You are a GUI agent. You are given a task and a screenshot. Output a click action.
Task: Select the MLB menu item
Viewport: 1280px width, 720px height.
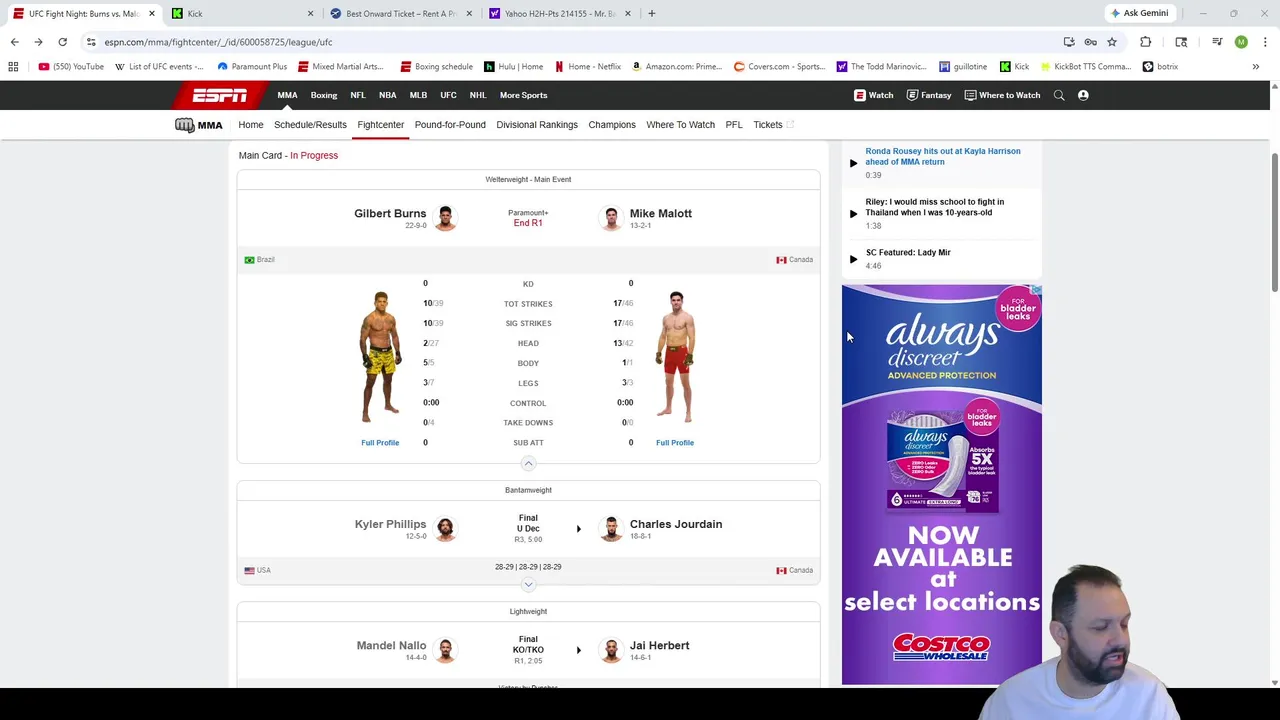click(418, 95)
